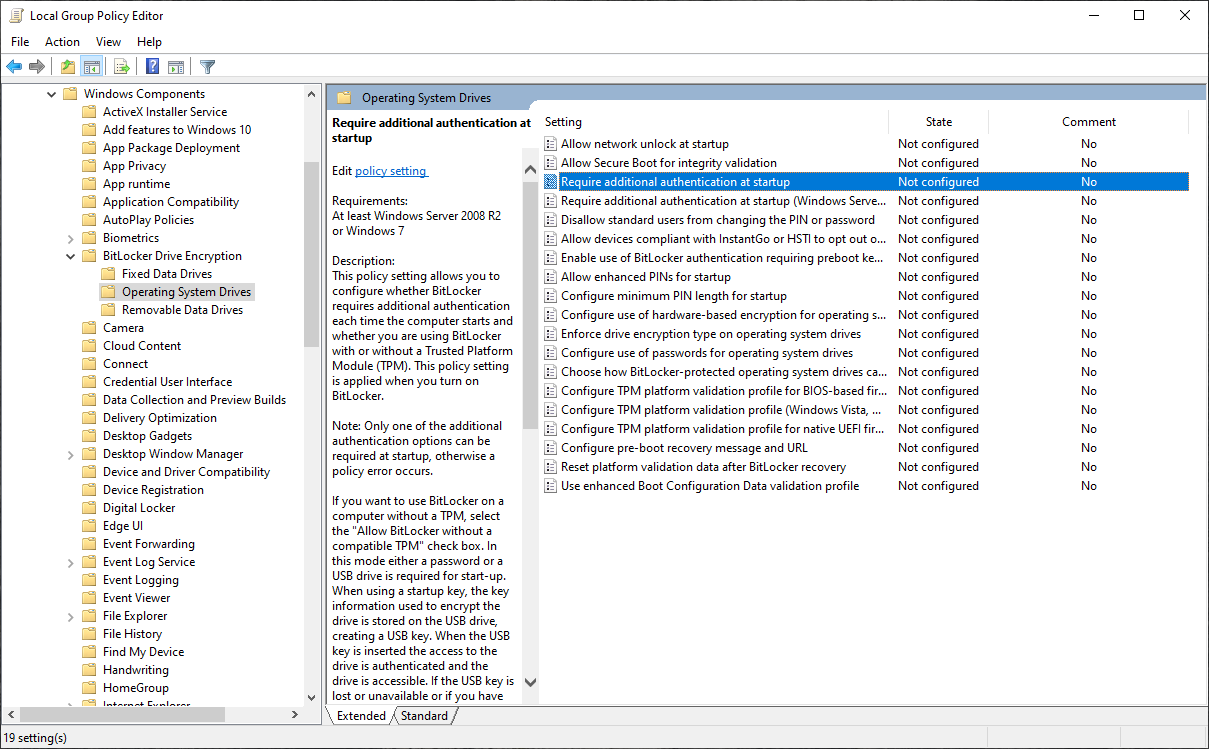Select Configure minimum PIN length for startup
The height and width of the screenshot is (749, 1209).
click(673, 296)
